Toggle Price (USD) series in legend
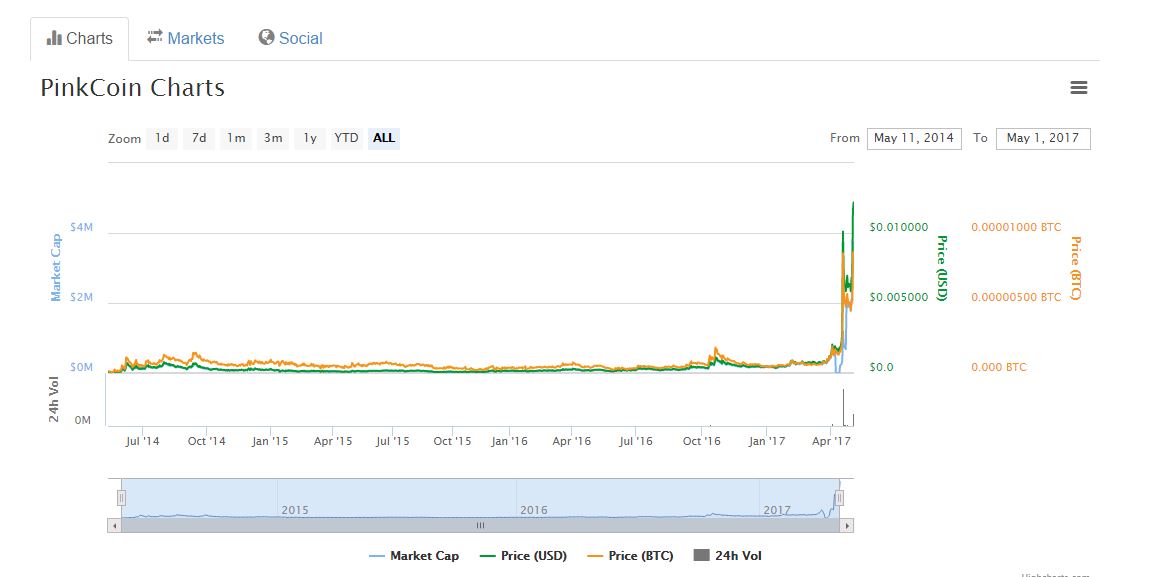The image size is (1159, 577). pos(523,556)
